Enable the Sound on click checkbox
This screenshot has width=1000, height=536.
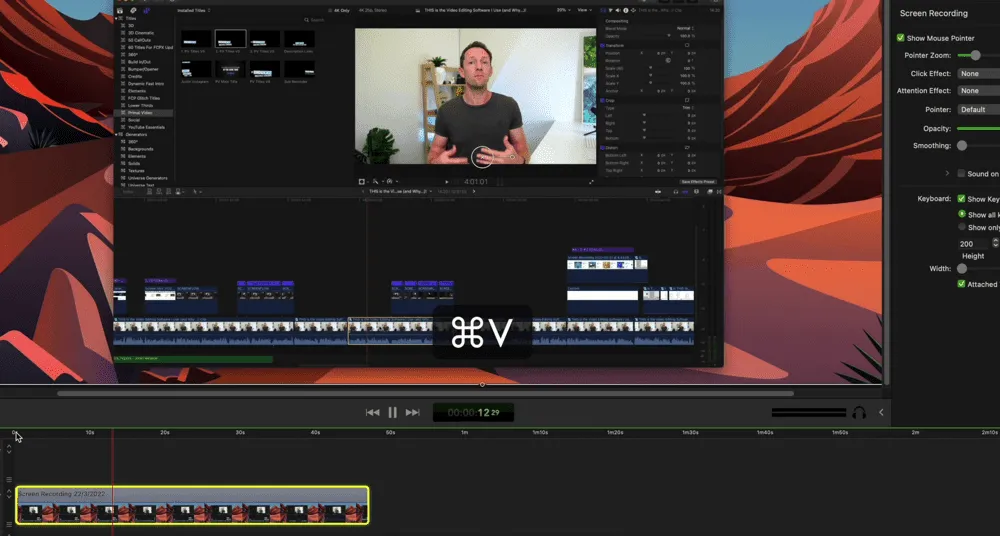pos(961,174)
